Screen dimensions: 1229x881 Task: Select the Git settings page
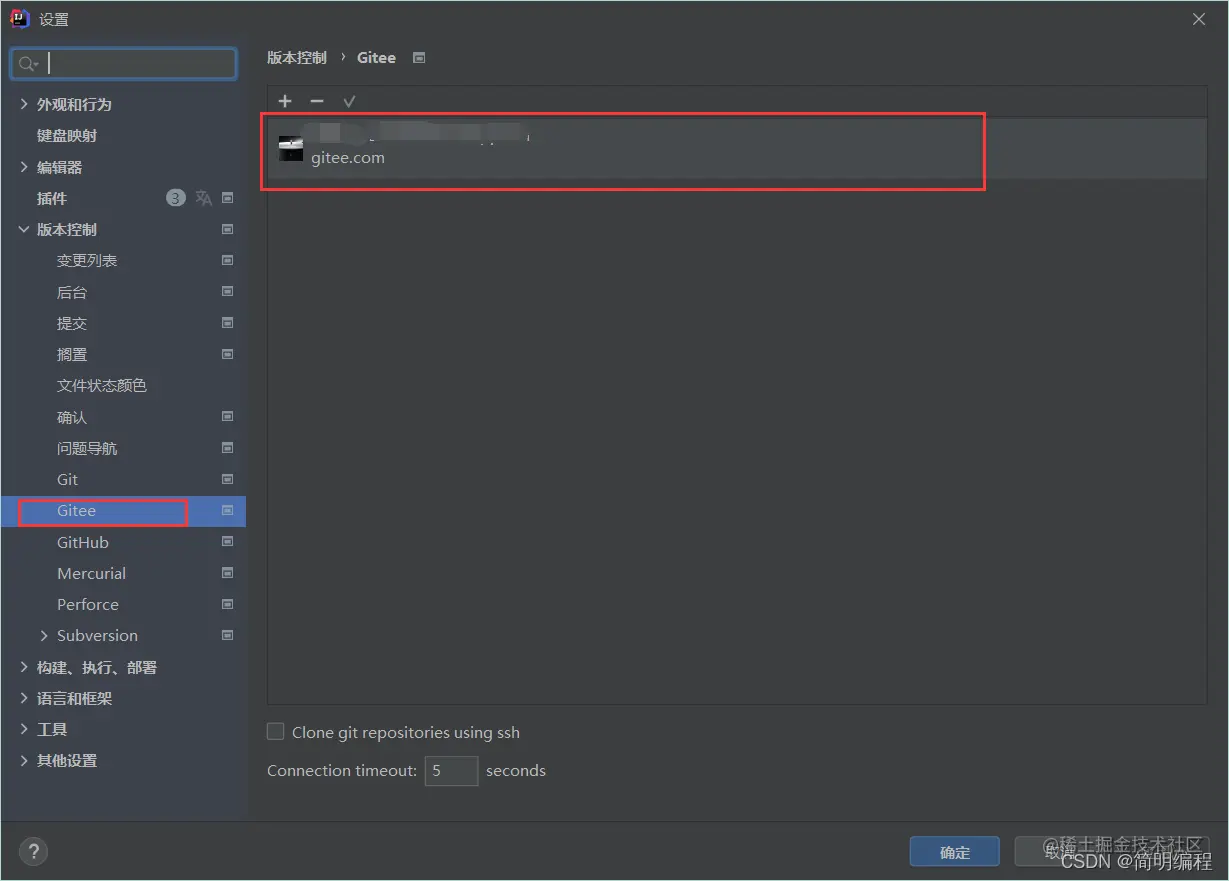tap(67, 479)
